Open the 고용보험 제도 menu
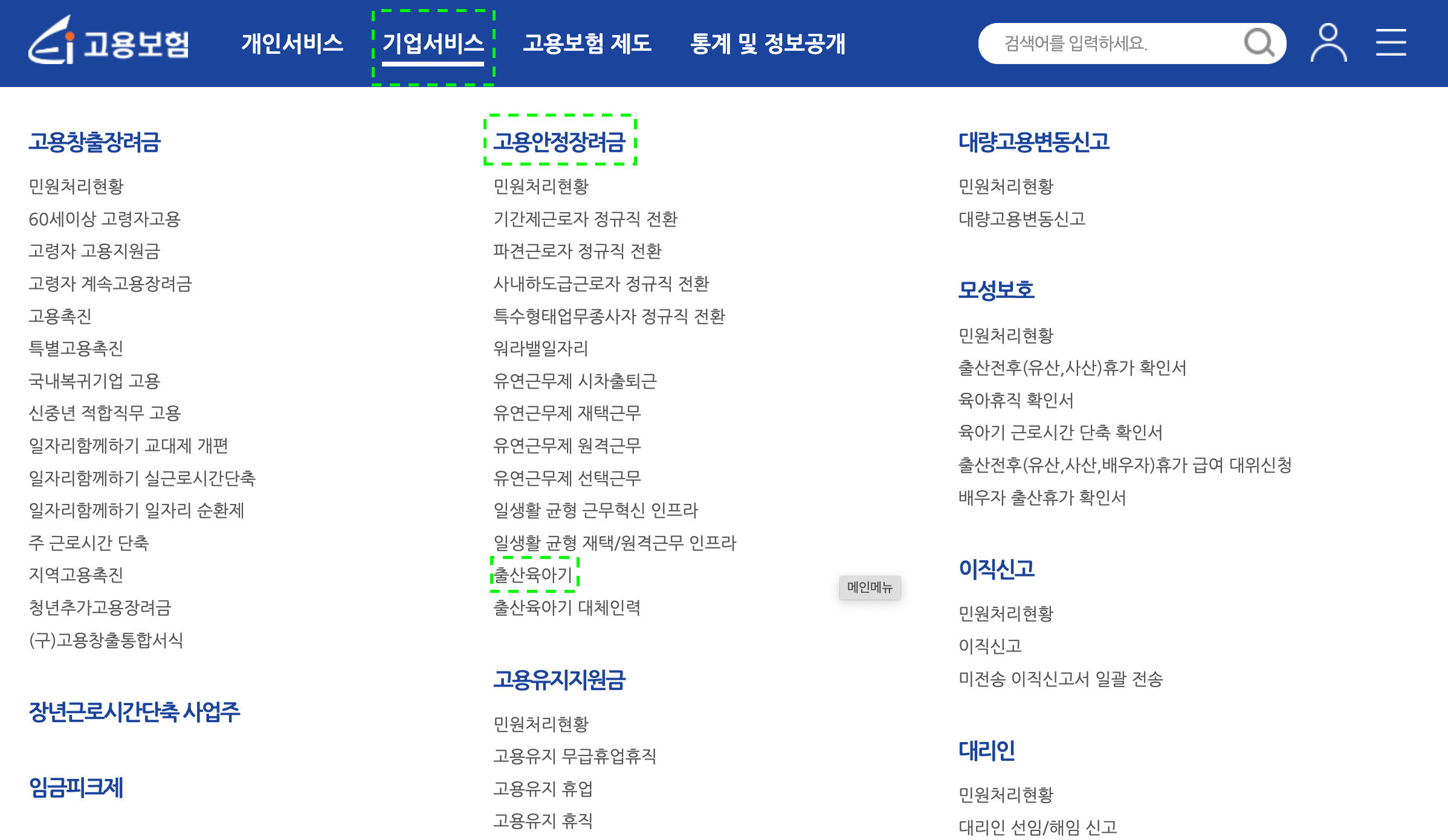 coord(588,44)
